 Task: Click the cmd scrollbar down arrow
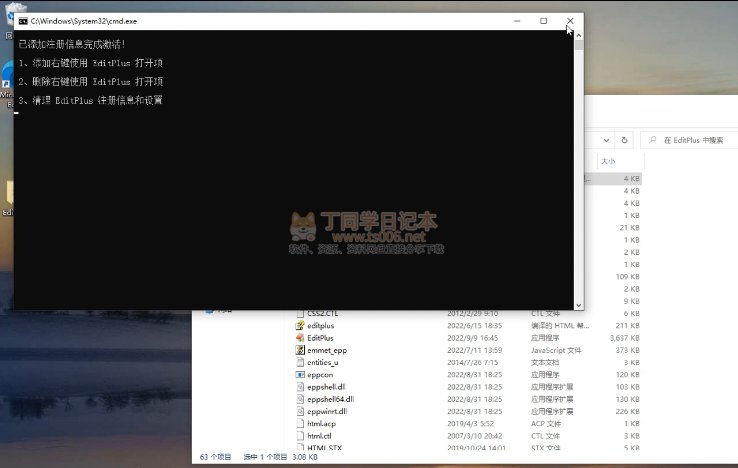(579, 305)
